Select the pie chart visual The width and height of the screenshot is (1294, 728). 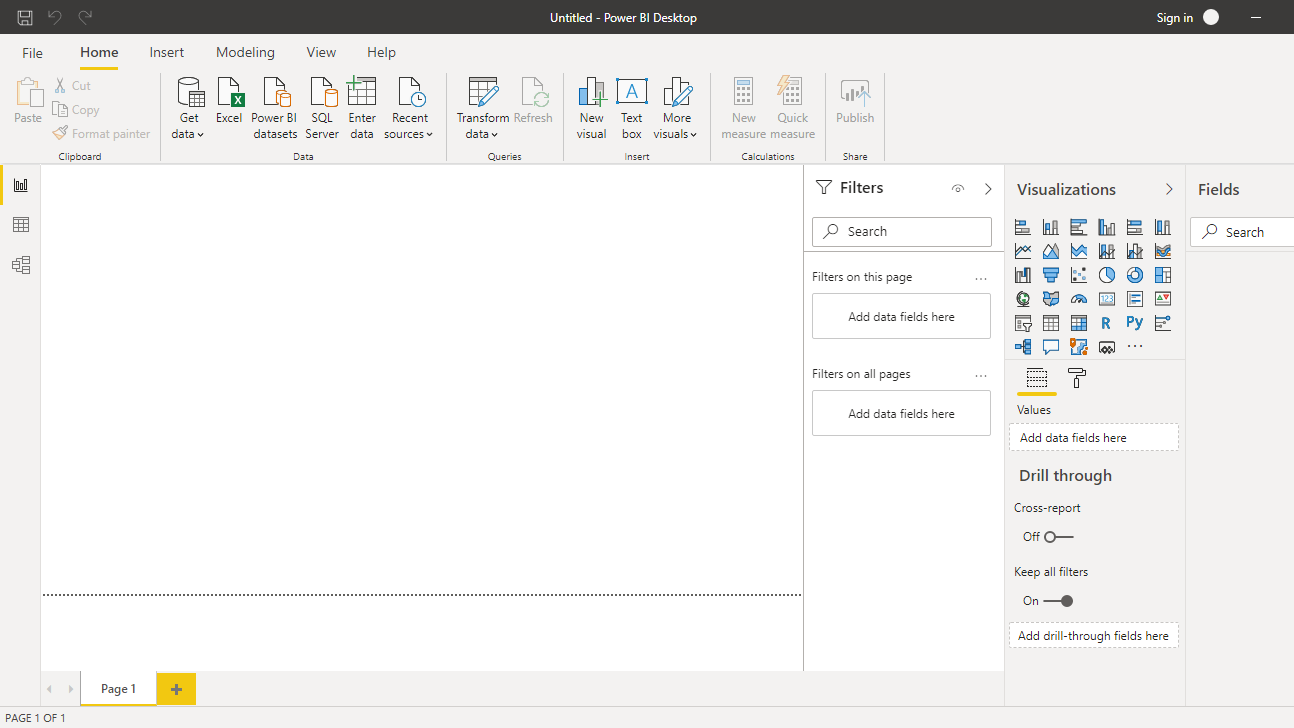click(x=1106, y=275)
